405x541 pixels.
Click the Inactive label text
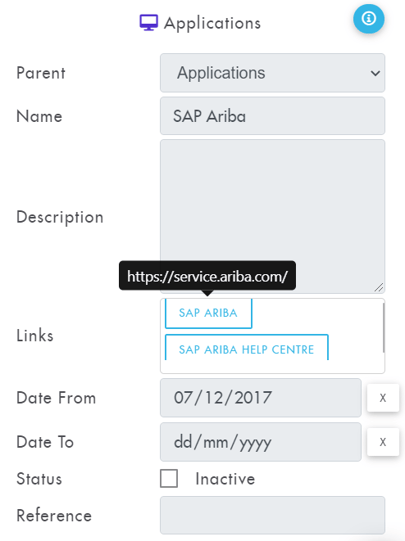click(x=225, y=479)
